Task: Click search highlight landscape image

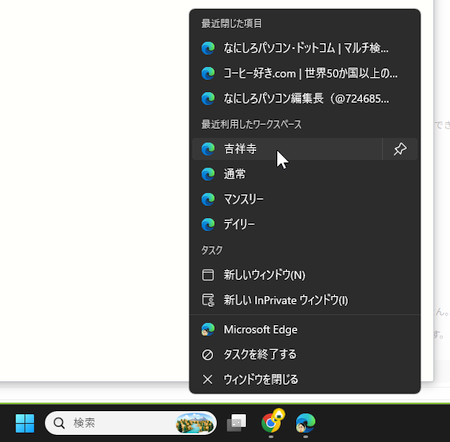Action: [x=195, y=423]
